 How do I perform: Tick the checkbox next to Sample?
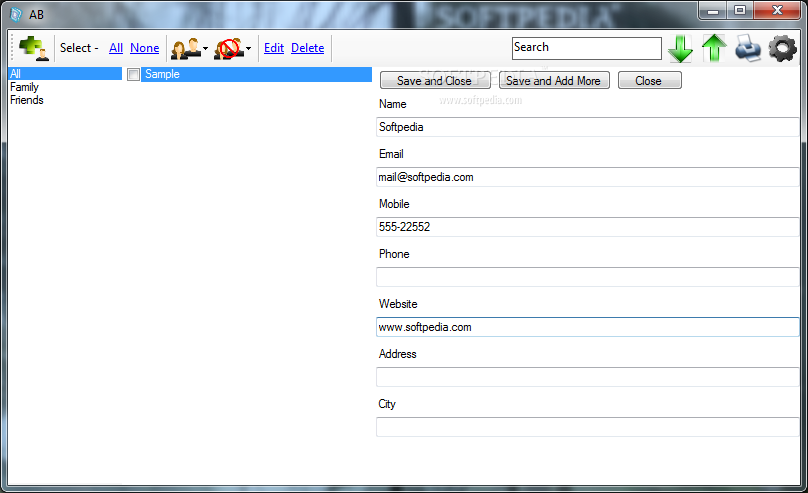133,74
